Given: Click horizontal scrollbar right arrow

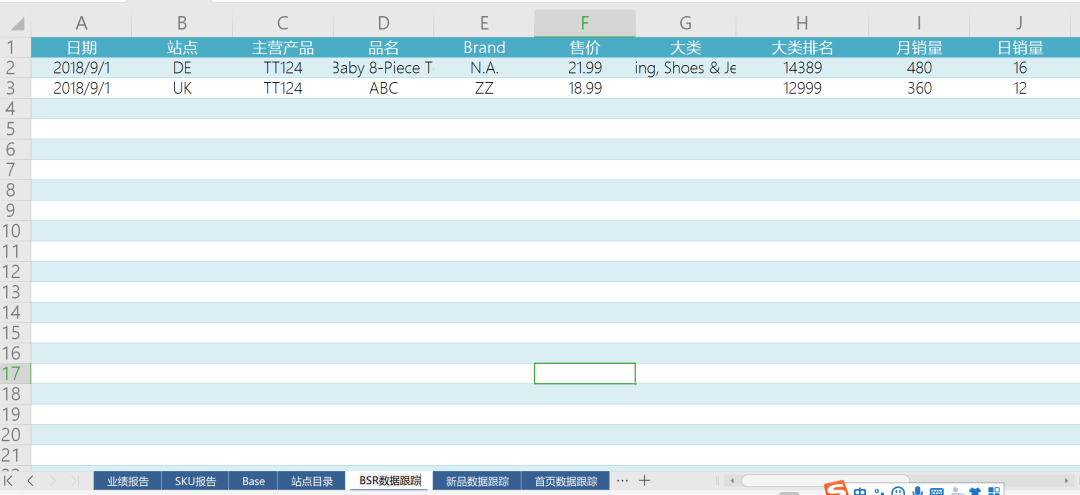Looking at the screenshot, I should click(x=1067, y=481).
